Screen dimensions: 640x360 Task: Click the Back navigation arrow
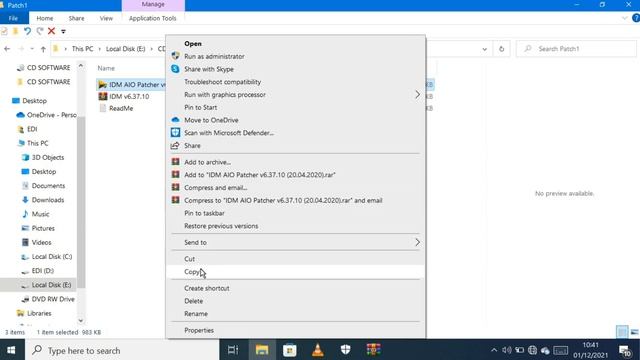(7, 49)
